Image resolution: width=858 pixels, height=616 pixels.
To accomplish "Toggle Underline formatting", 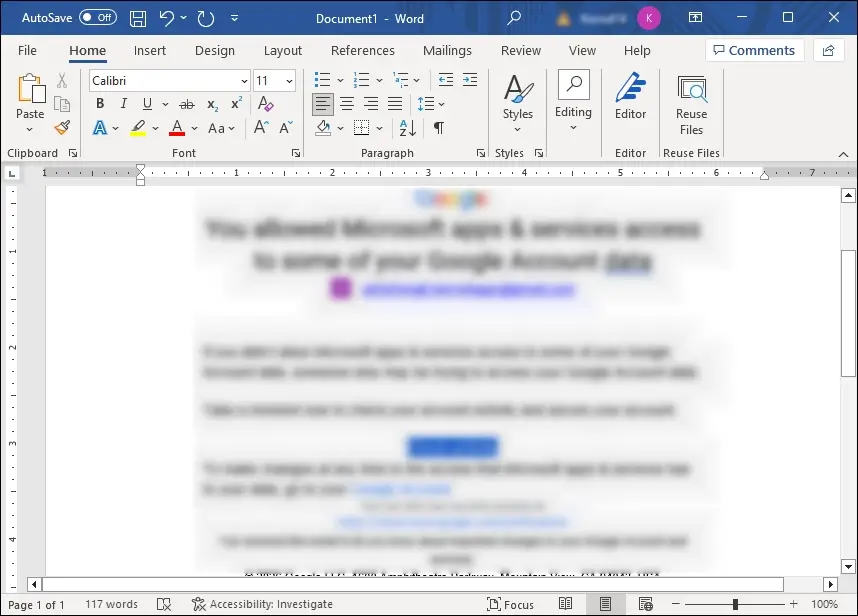I will [x=147, y=103].
